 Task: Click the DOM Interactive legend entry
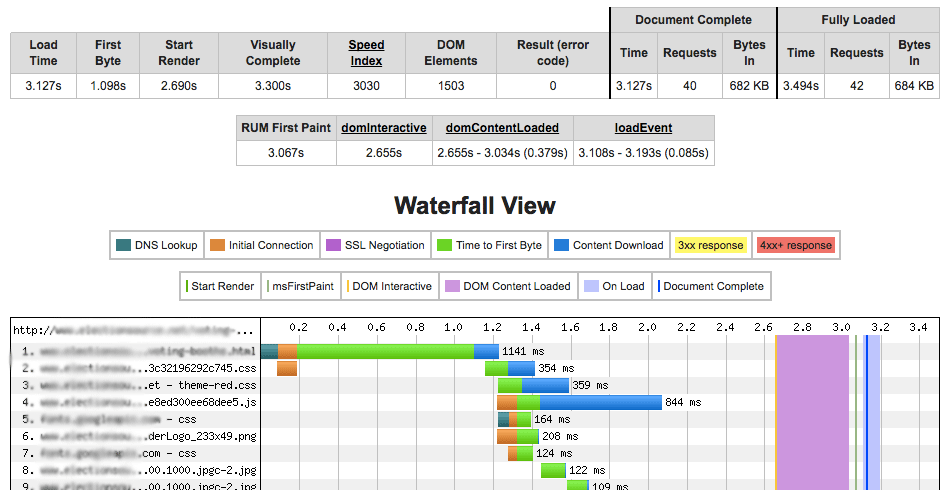[x=389, y=286]
